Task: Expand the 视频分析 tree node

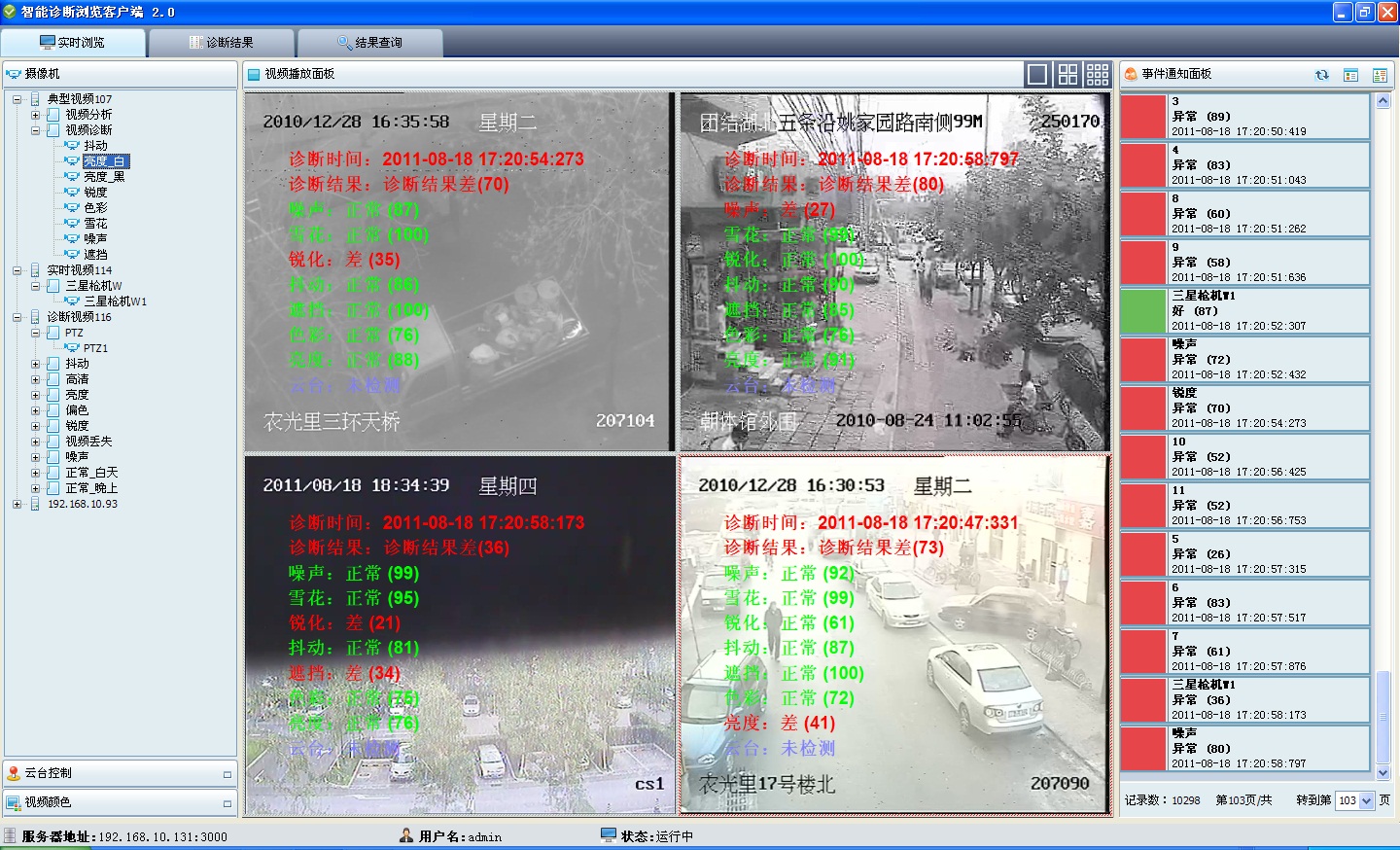Action: 36,115
